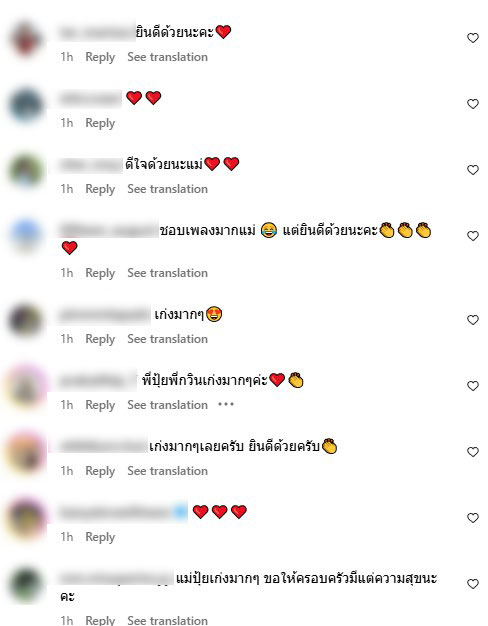See translation of 'แม่ปุ้ยเก่งมากๆ' comment

click(167, 620)
